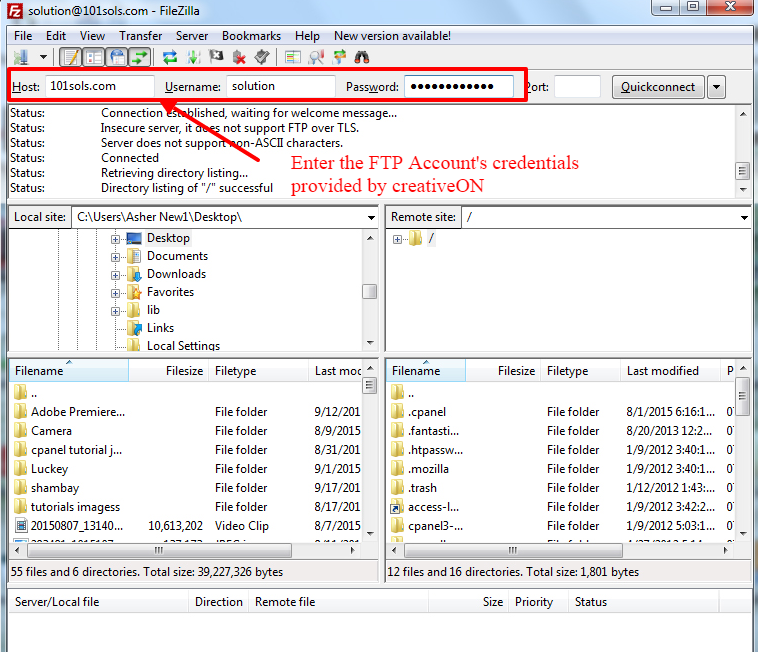The height and width of the screenshot is (652, 758).
Task: Open the File menu
Action: click(x=23, y=36)
